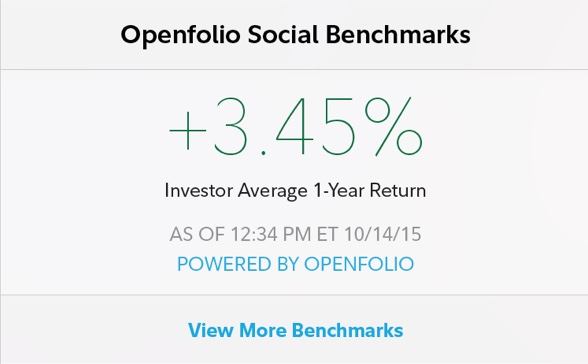Click the word Investor under the percentage
Screen dimensions: 588x364
tap(199, 191)
